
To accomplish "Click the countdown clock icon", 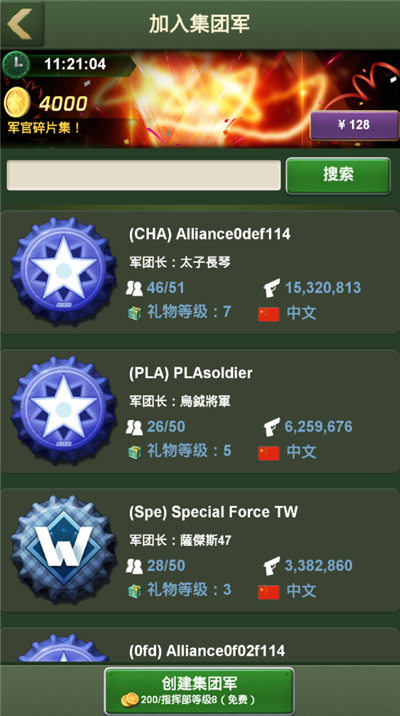I will pyautogui.click(x=16, y=64).
